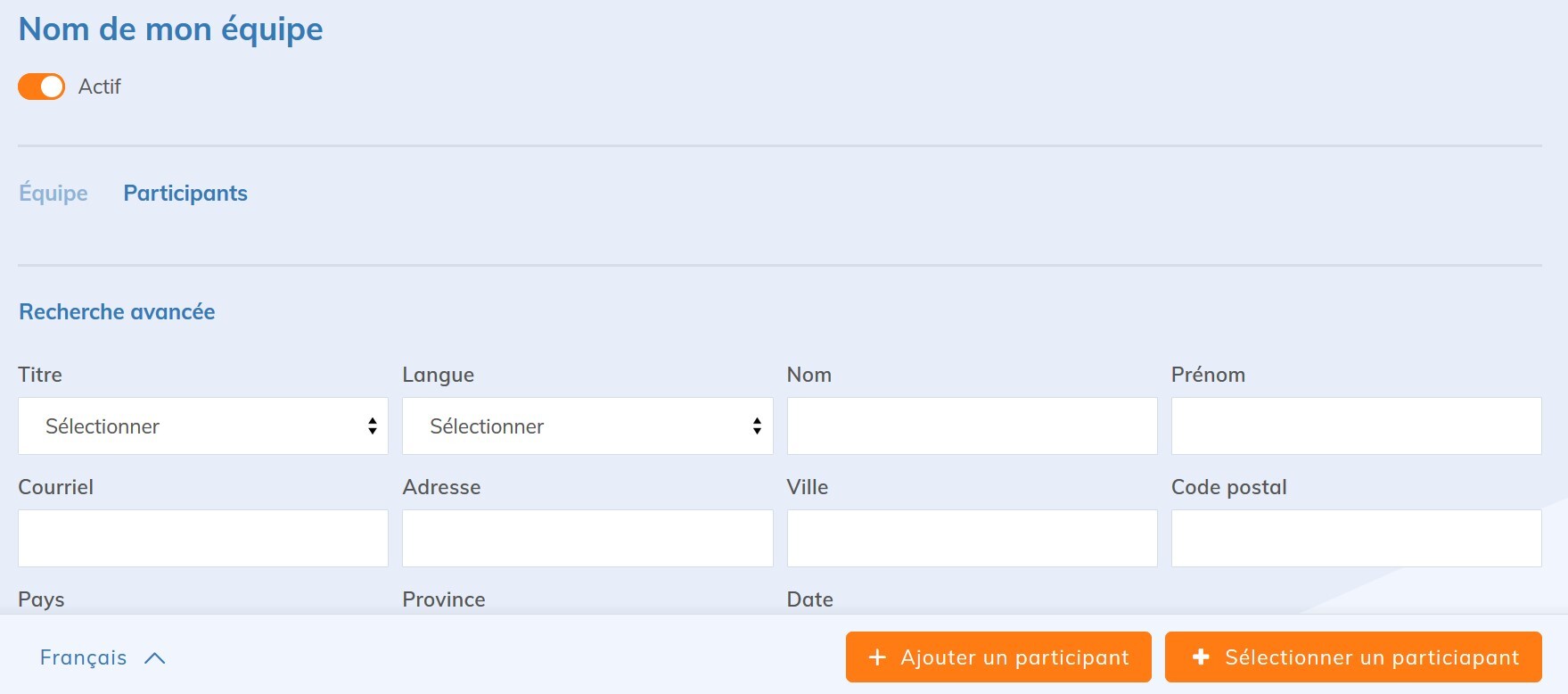Click in the Adresse field
The height and width of the screenshot is (694, 1568).
pos(587,539)
